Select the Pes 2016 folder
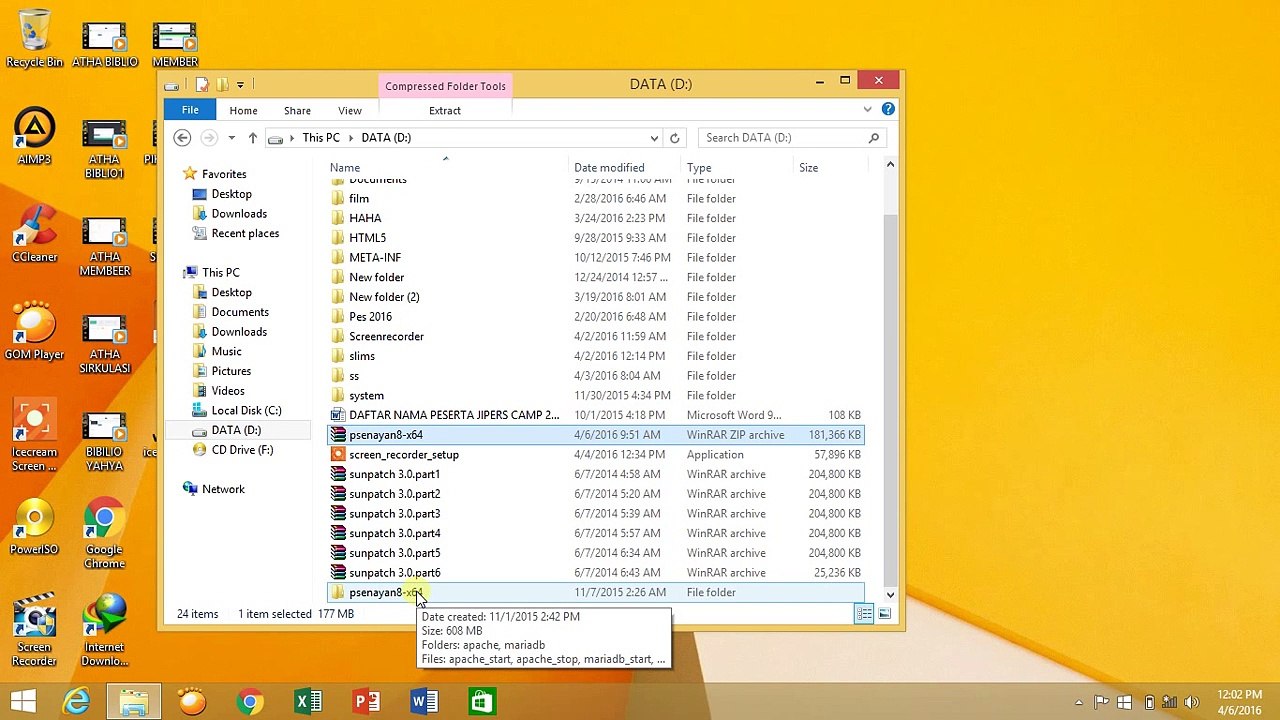 coord(595,317)
